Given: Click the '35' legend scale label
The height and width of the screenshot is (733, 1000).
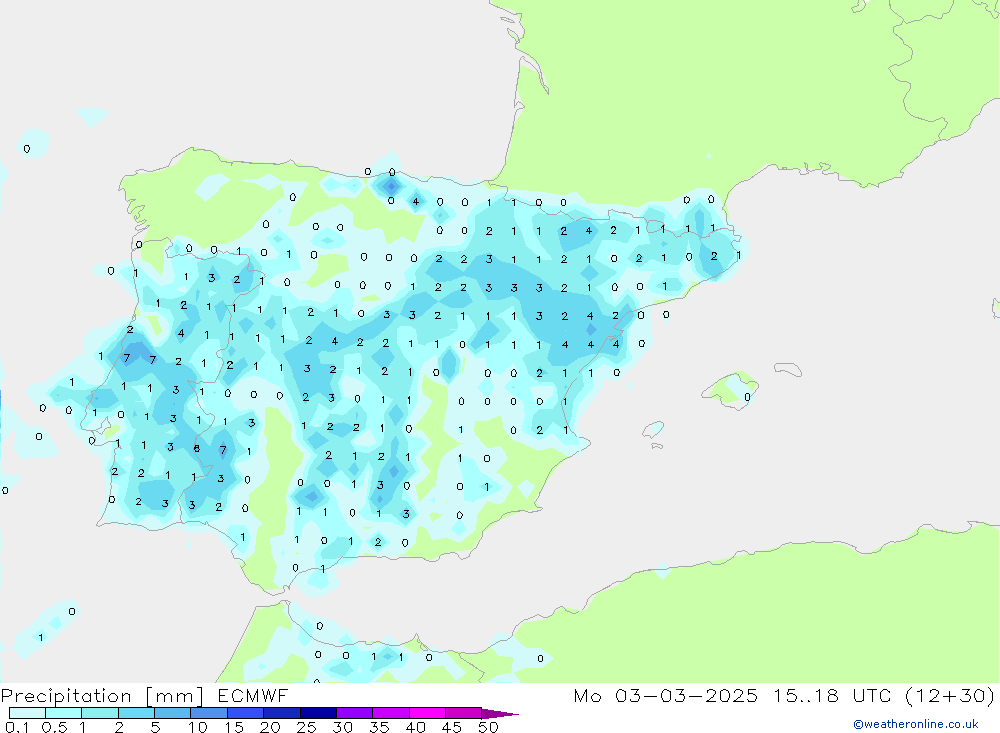Looking at the screenshot, I should 379,727.
